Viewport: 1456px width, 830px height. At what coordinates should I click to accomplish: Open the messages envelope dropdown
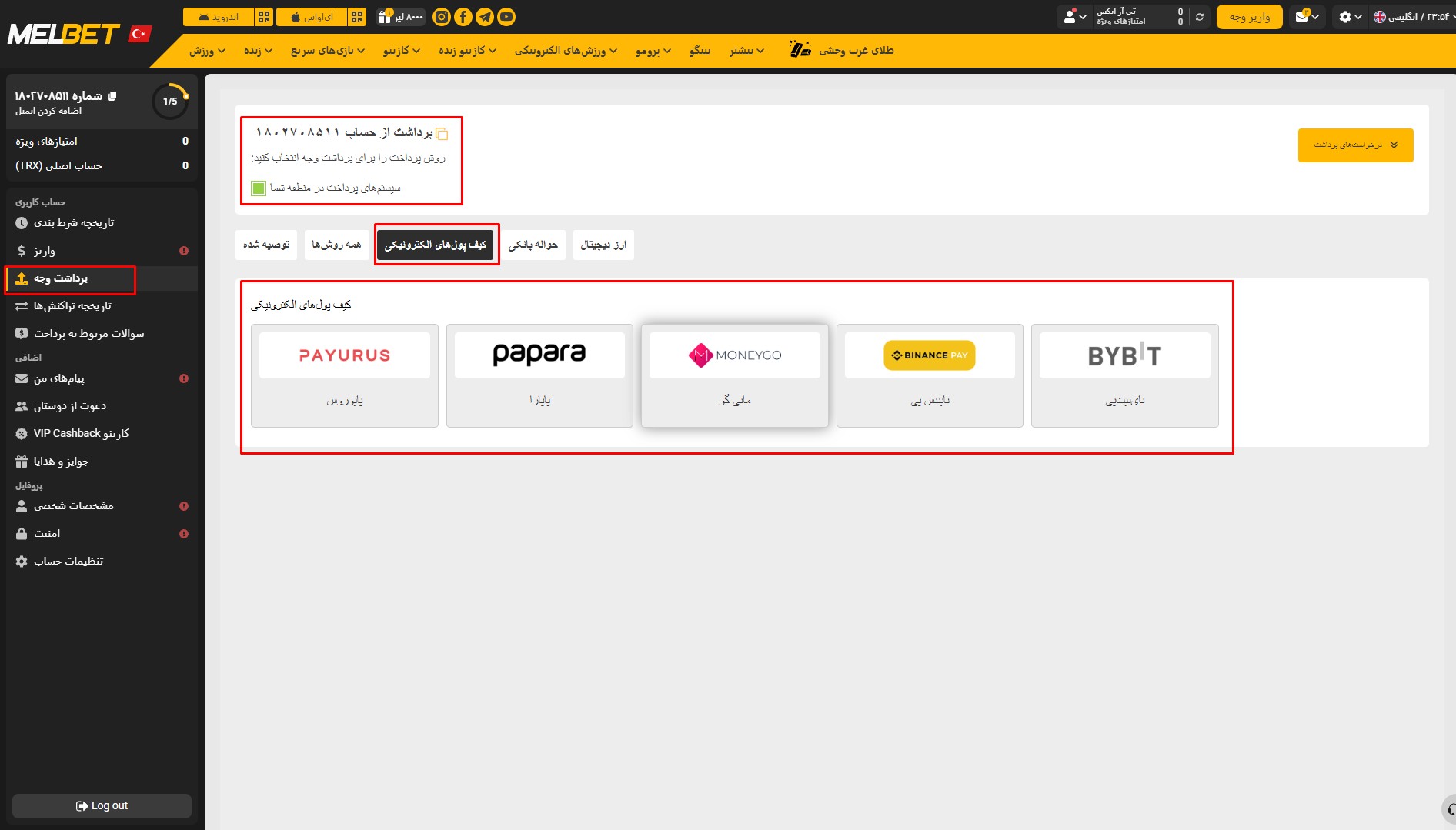coord(1307,17)
